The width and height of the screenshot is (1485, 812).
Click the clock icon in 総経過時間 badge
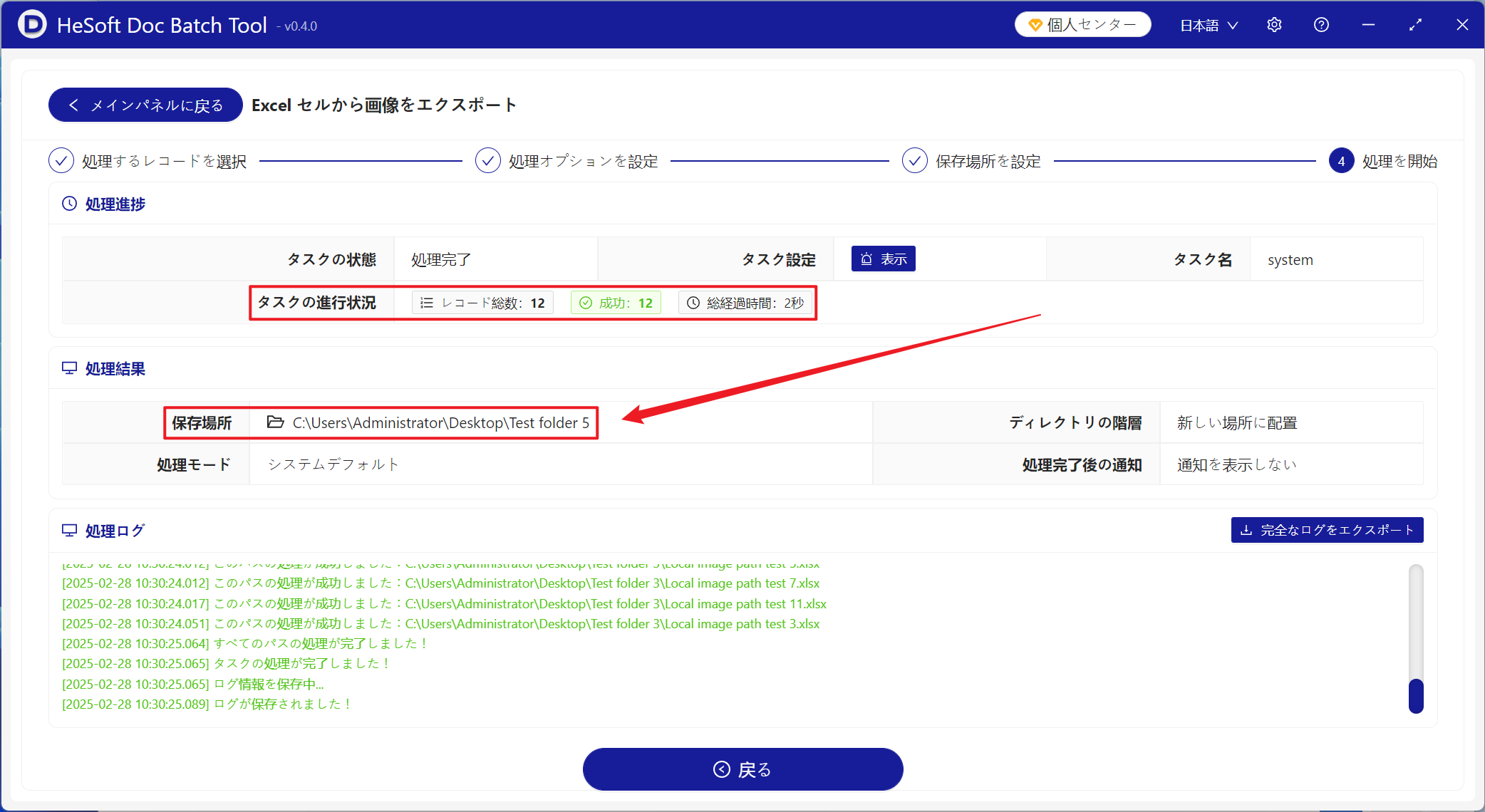point(693,303)
